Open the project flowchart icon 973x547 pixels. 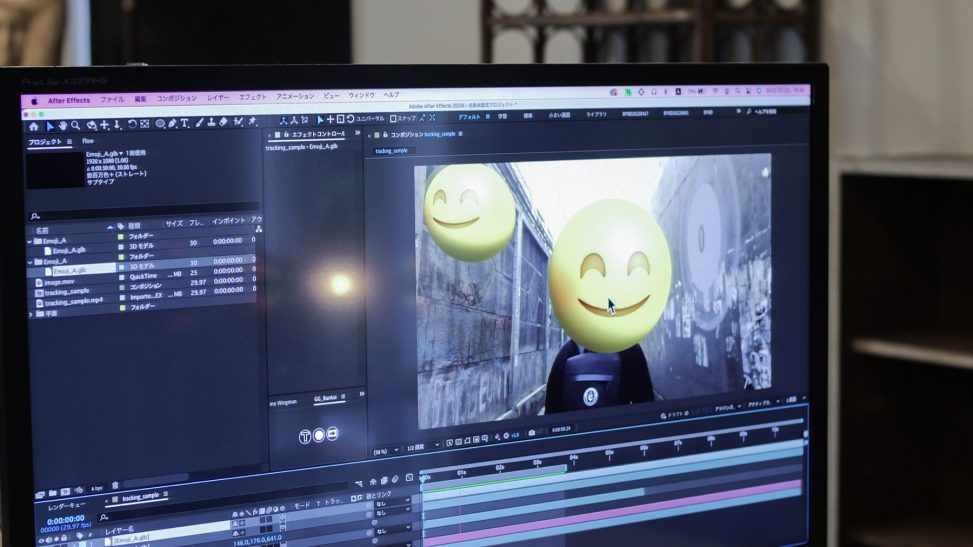click(259, 230)
